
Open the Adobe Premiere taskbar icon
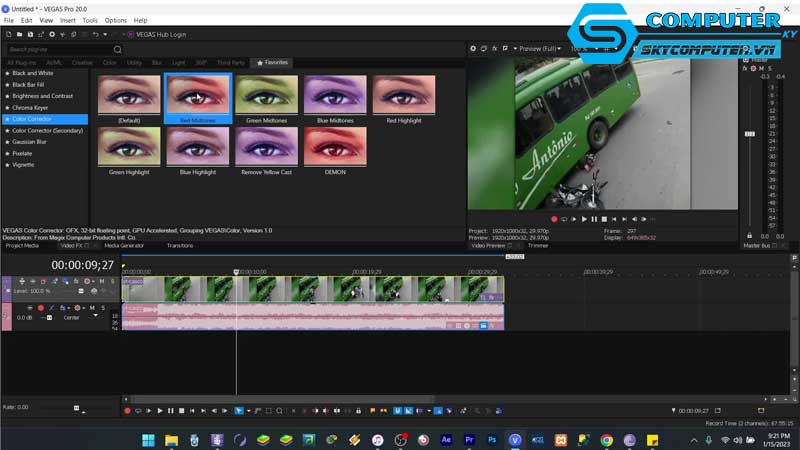click(469, 440)
